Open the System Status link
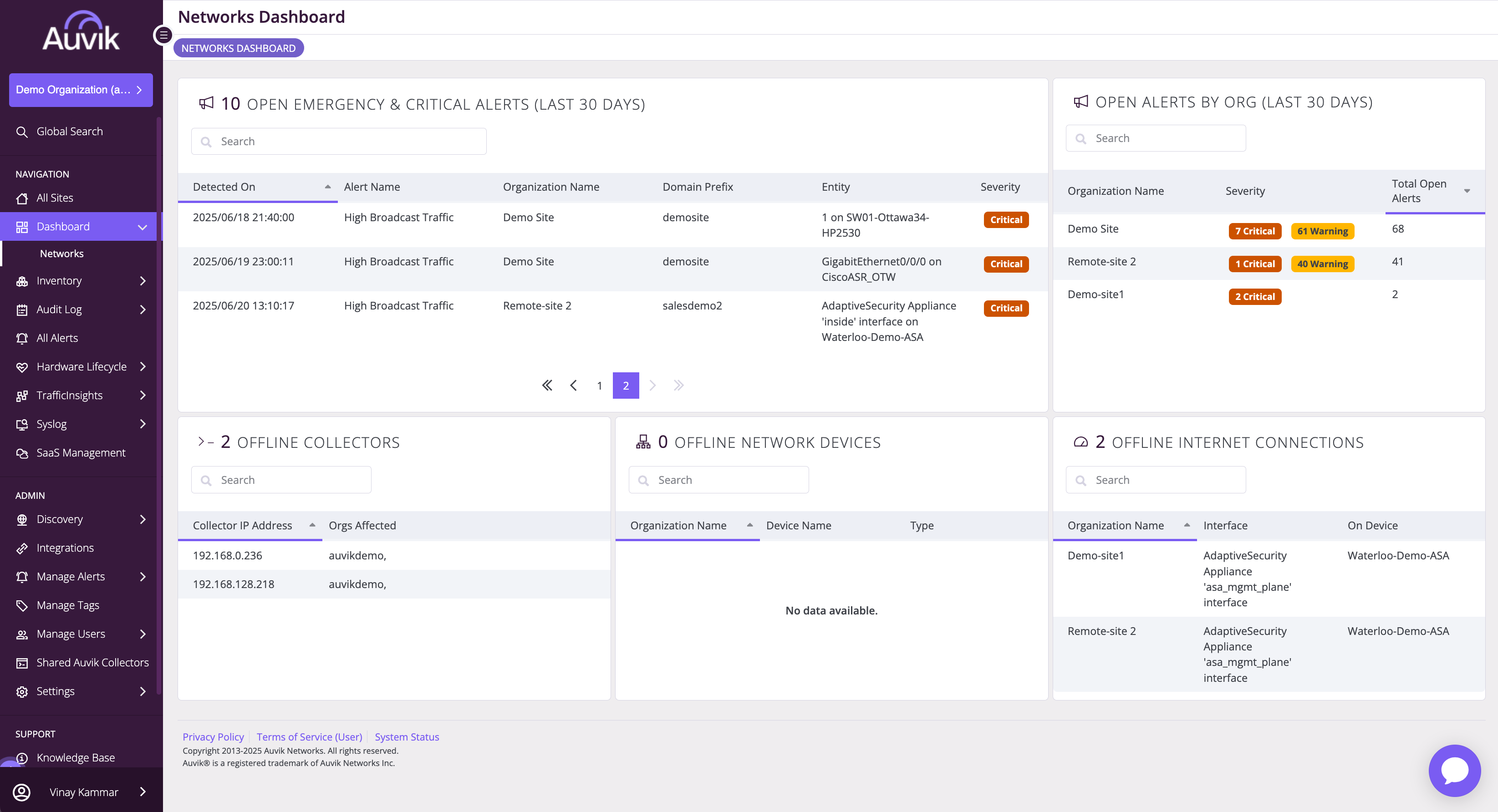 point(407,736)
